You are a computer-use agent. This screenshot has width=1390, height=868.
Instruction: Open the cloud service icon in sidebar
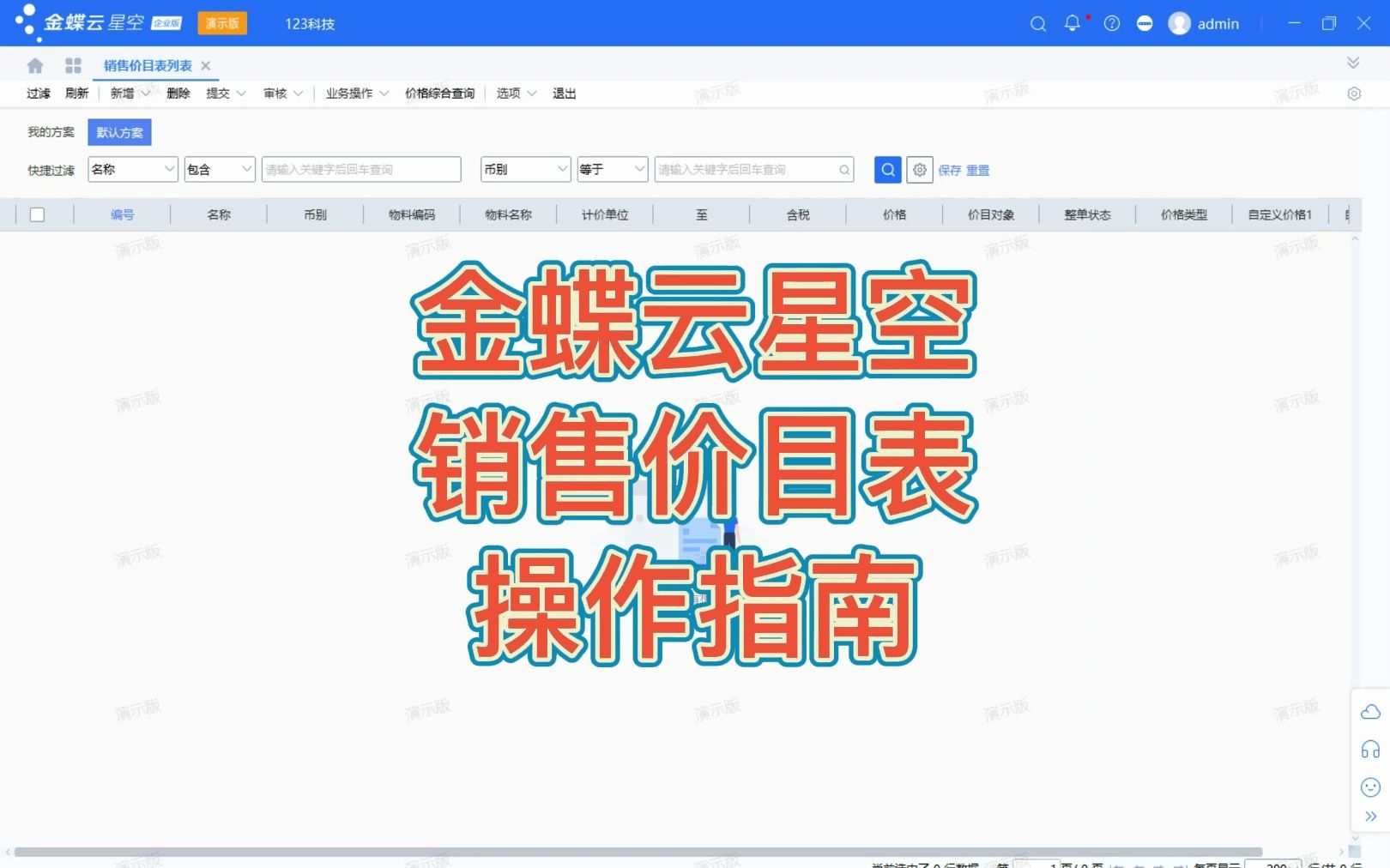(x=1371, y=712)
